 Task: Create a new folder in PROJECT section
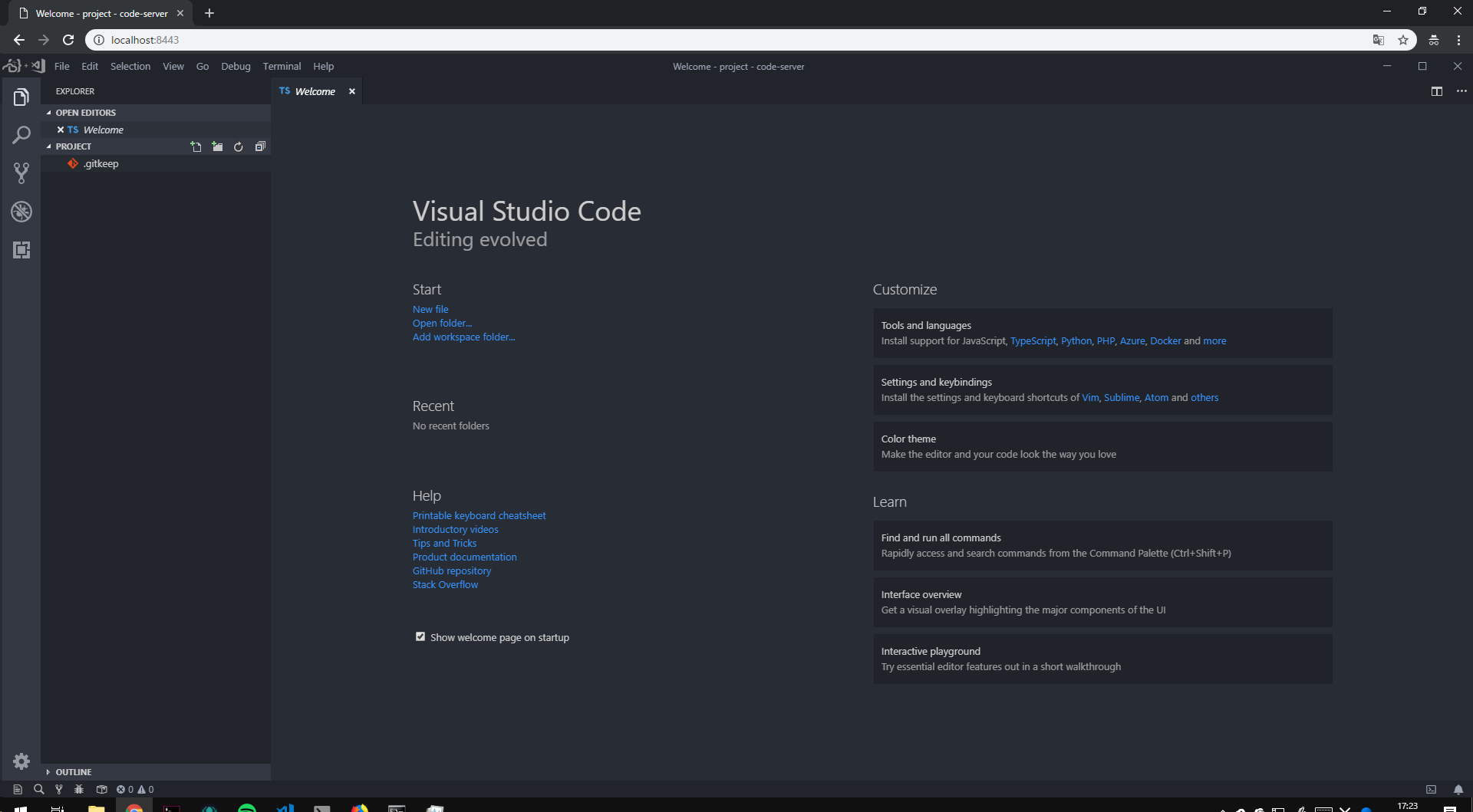pyautogui.click(x=218, y=146)
